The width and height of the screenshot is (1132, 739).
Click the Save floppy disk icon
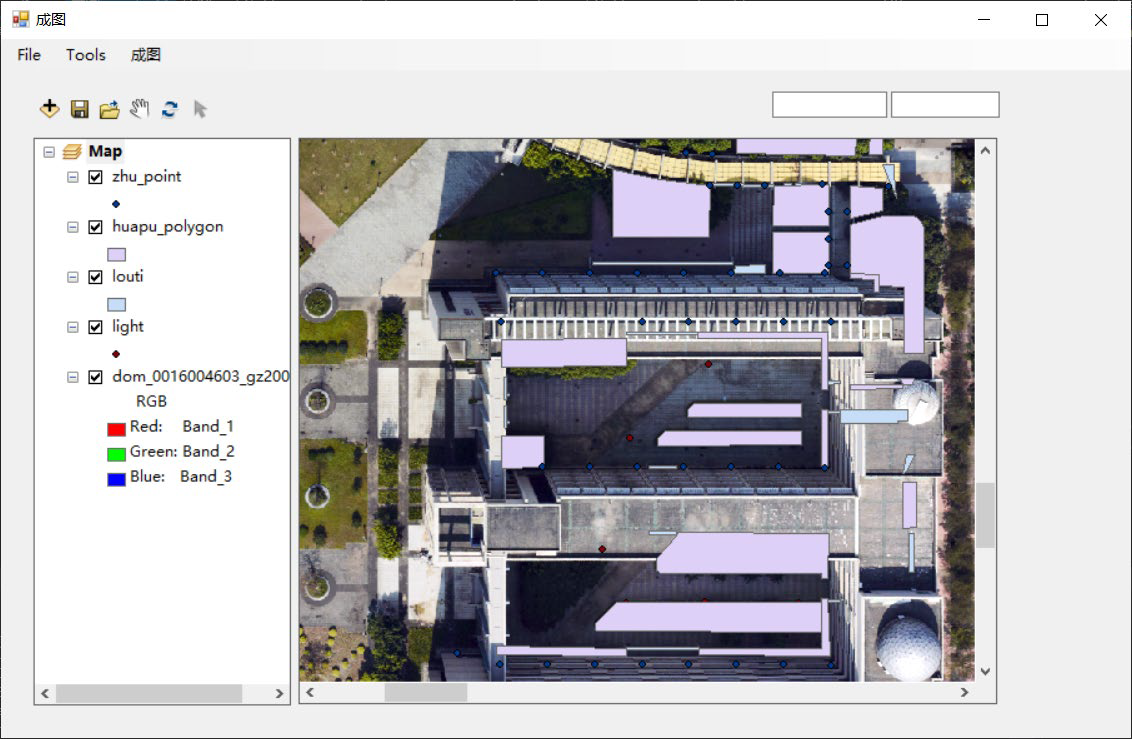79,109
